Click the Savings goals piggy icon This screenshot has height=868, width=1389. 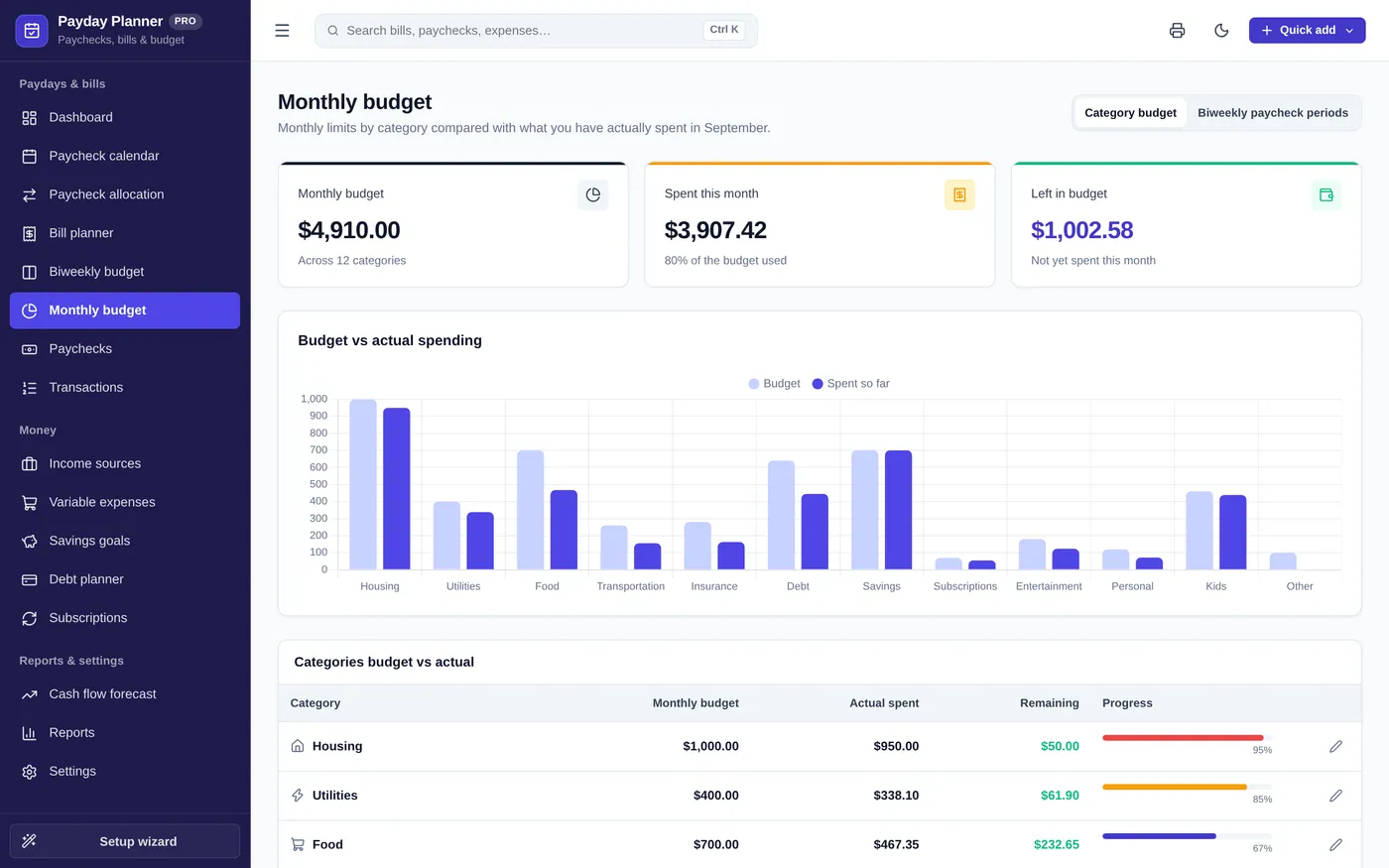pyautogui.click(x=30, y=542)
